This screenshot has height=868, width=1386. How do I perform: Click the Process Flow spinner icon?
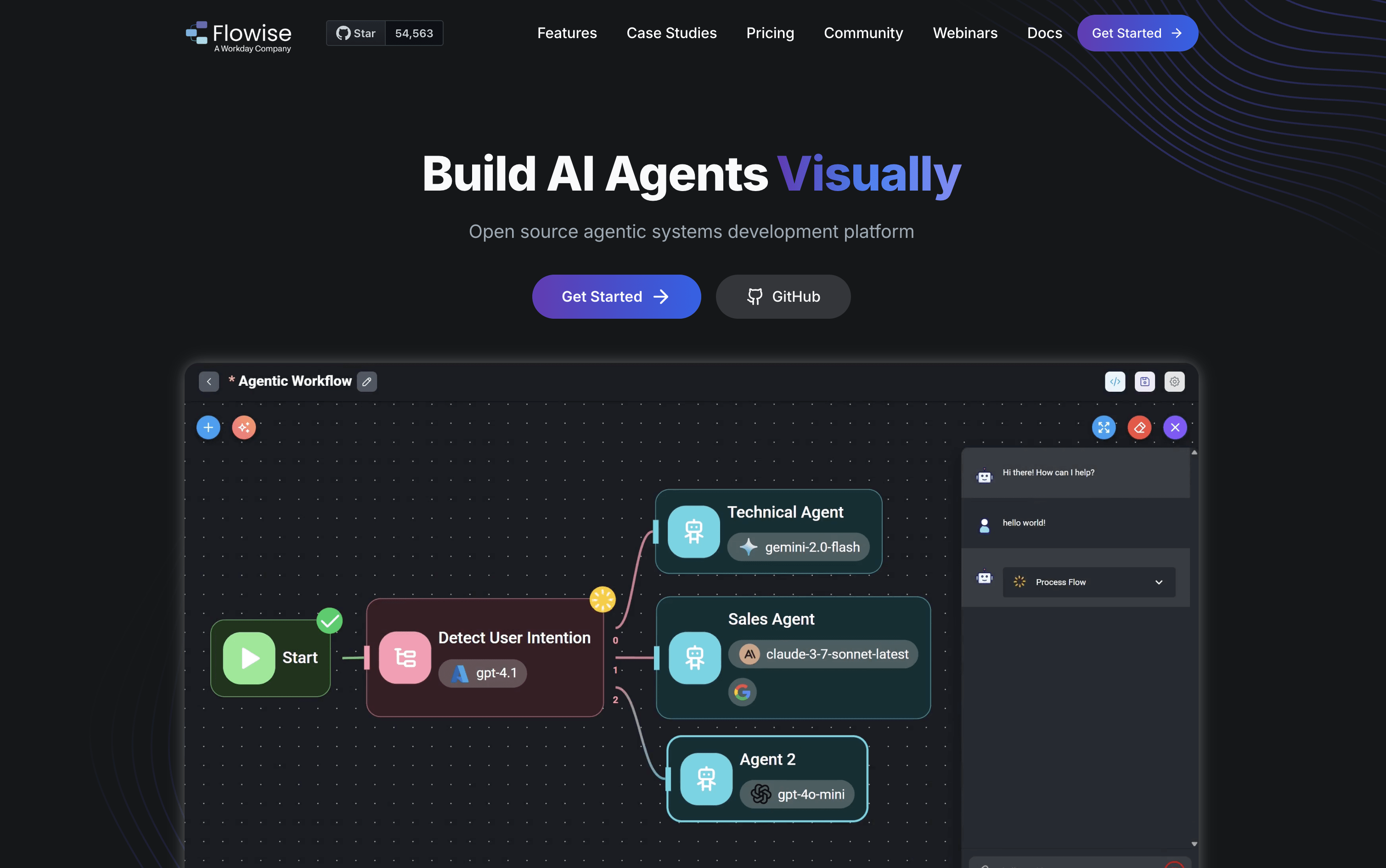1019,582
